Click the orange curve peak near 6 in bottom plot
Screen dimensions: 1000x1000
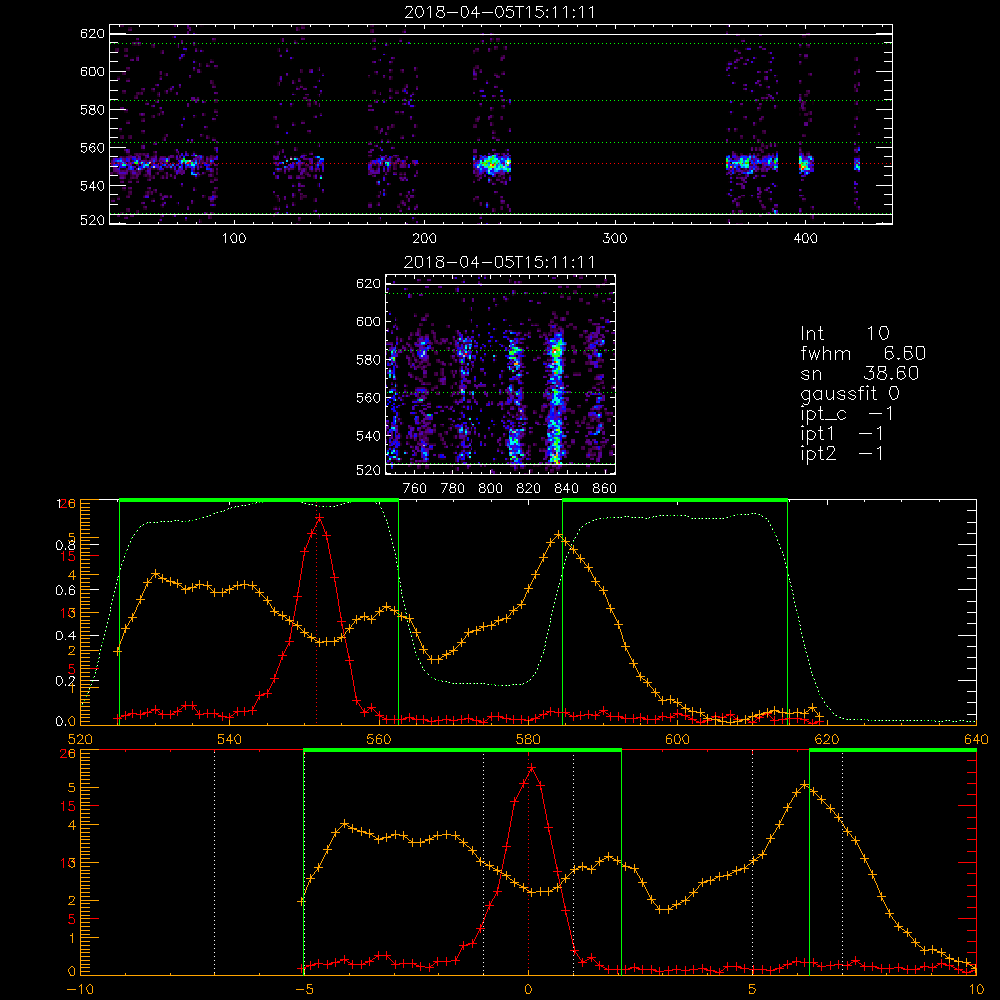coord(805,784)
